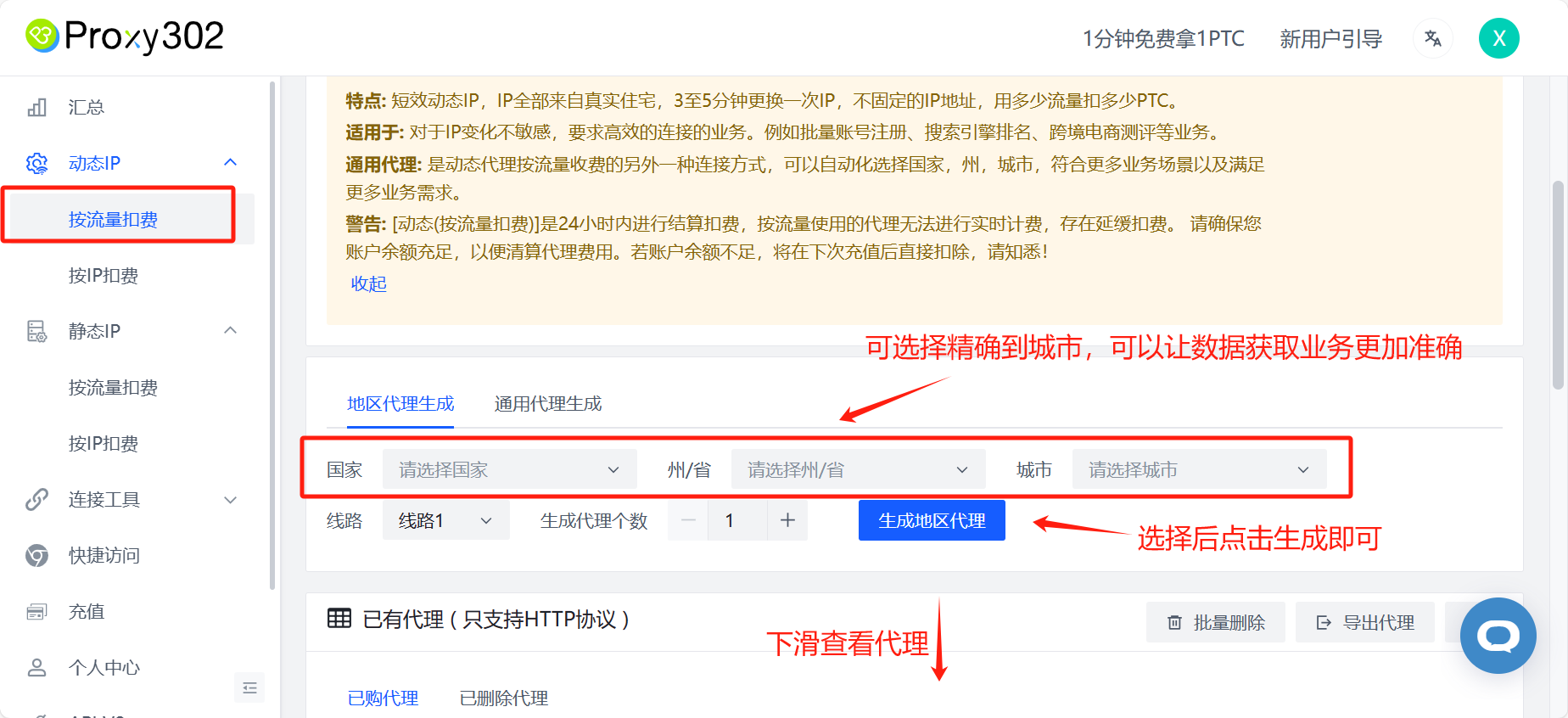Click the 批量删除 button
The image size is (1568, 718).
(x=1215, y=622)
